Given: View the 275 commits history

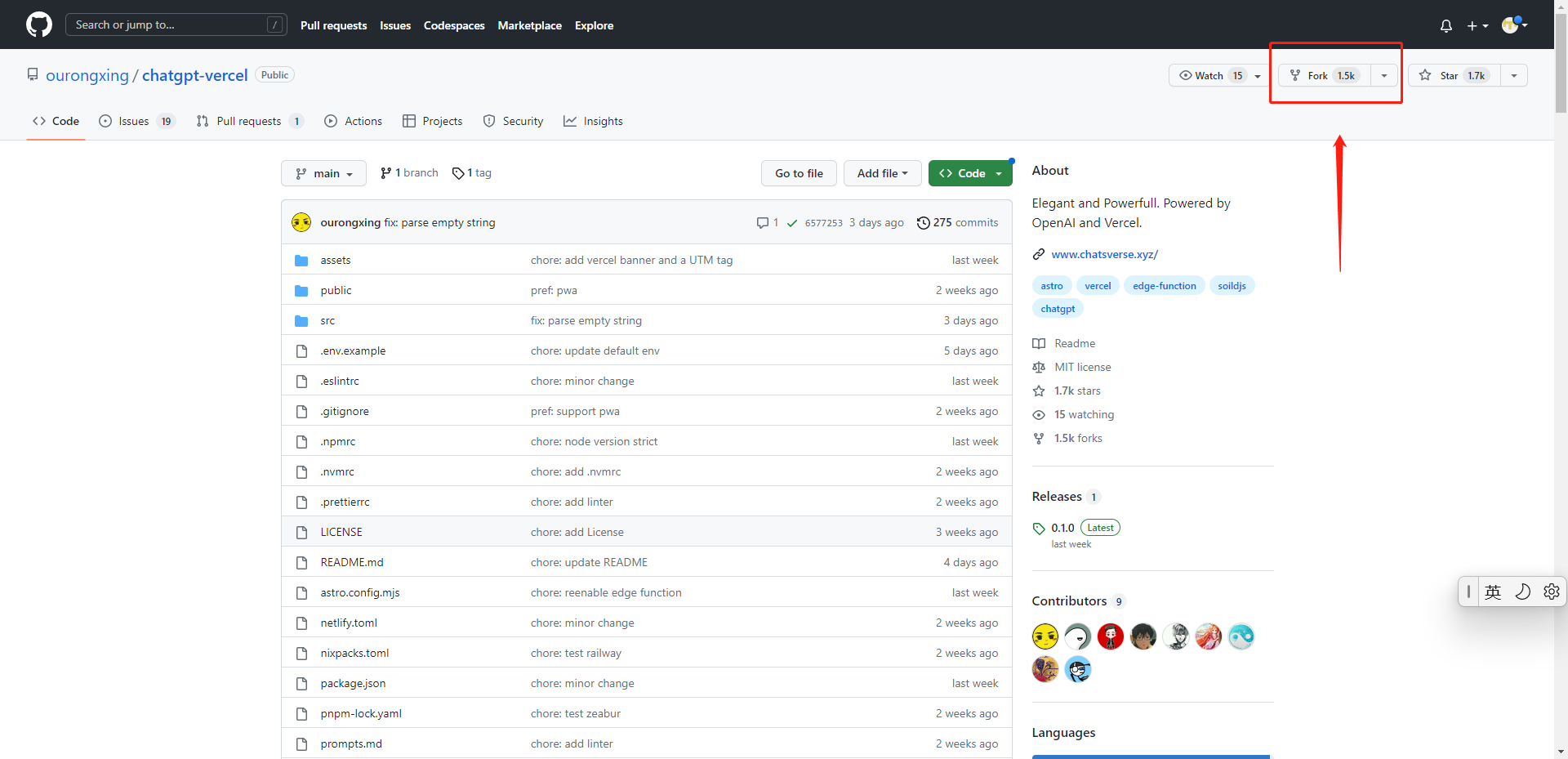Looking at the screenshot, I should click(x=957, y=222).
